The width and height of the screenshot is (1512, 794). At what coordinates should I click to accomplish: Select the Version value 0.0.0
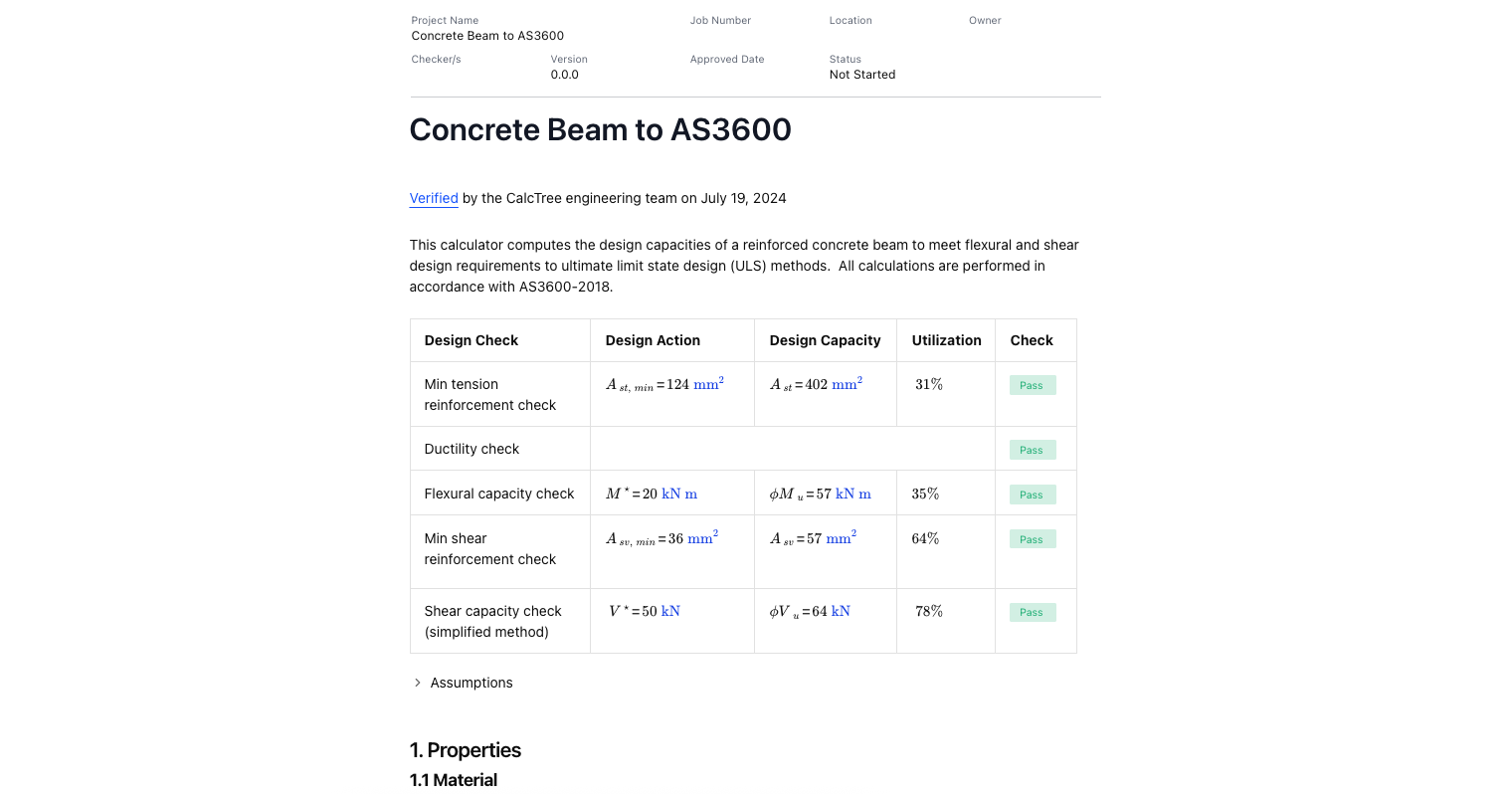click(x=565, y=74)
